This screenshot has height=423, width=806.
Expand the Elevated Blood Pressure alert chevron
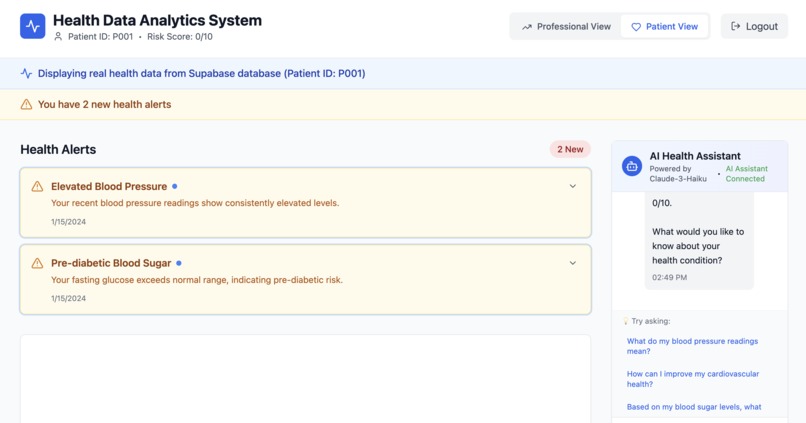tap(573, 186)
